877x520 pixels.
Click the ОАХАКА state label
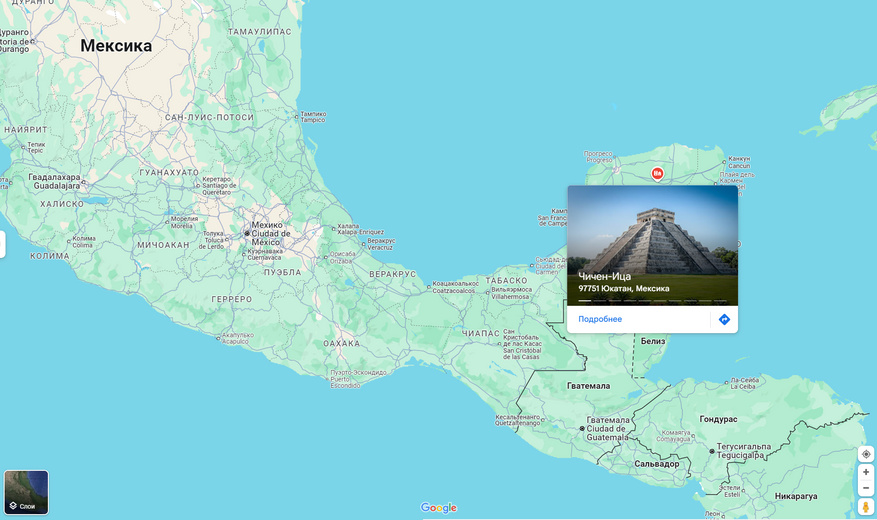pos(341,343)
